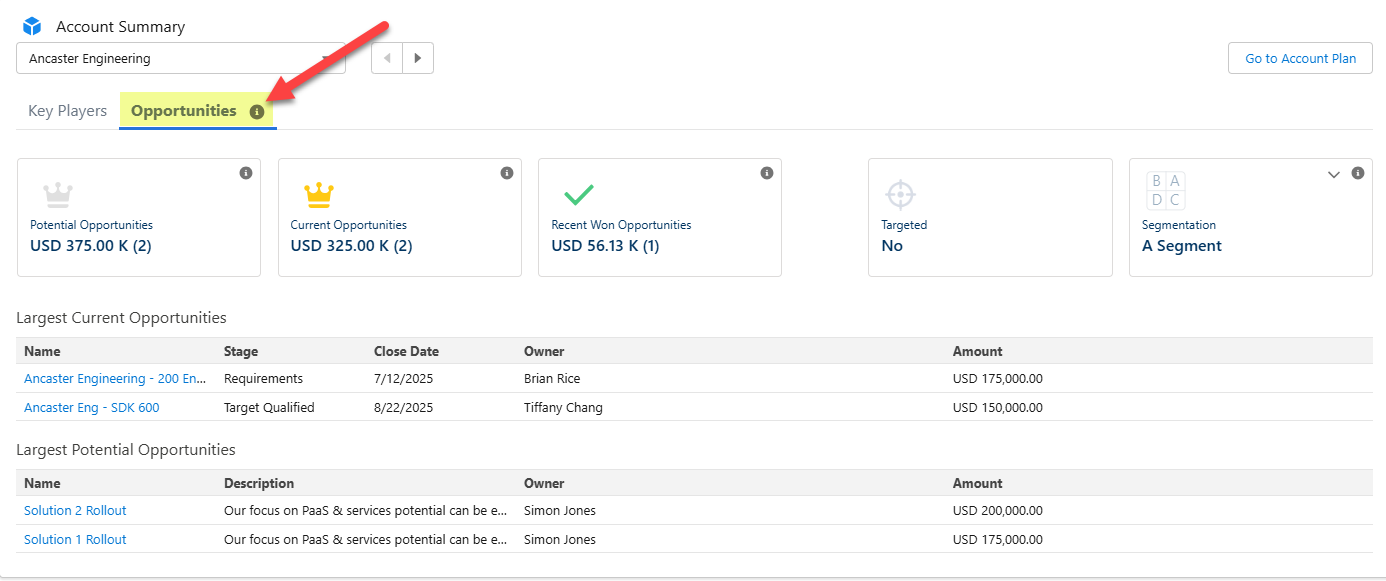Open the Ancaster Engineering account dropdown

[180, 58]
